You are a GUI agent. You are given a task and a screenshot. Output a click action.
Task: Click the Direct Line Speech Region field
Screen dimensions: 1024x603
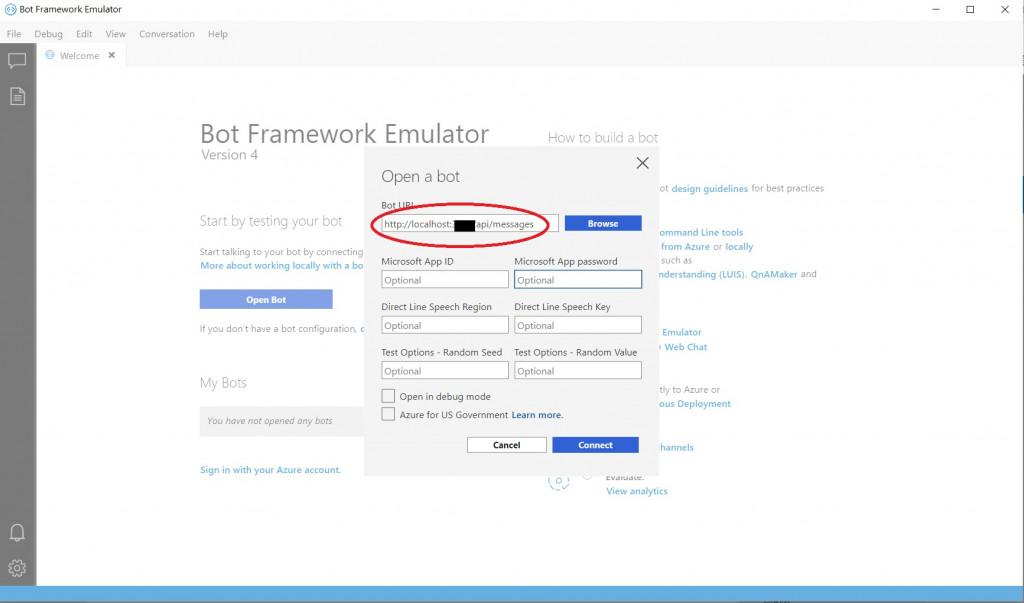point(445,325)
